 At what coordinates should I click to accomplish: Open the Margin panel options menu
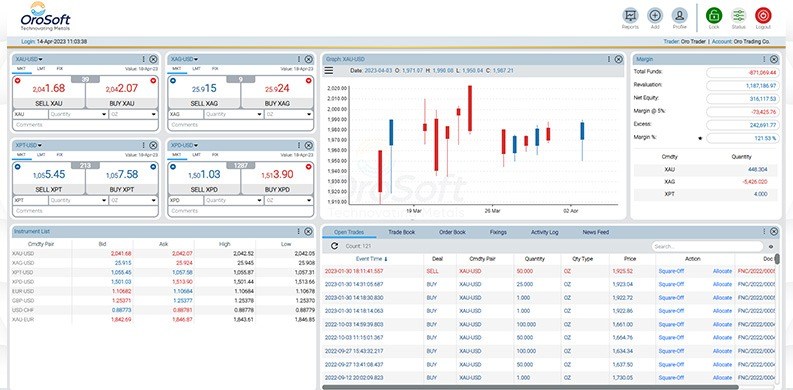click(x=764, y=59)
